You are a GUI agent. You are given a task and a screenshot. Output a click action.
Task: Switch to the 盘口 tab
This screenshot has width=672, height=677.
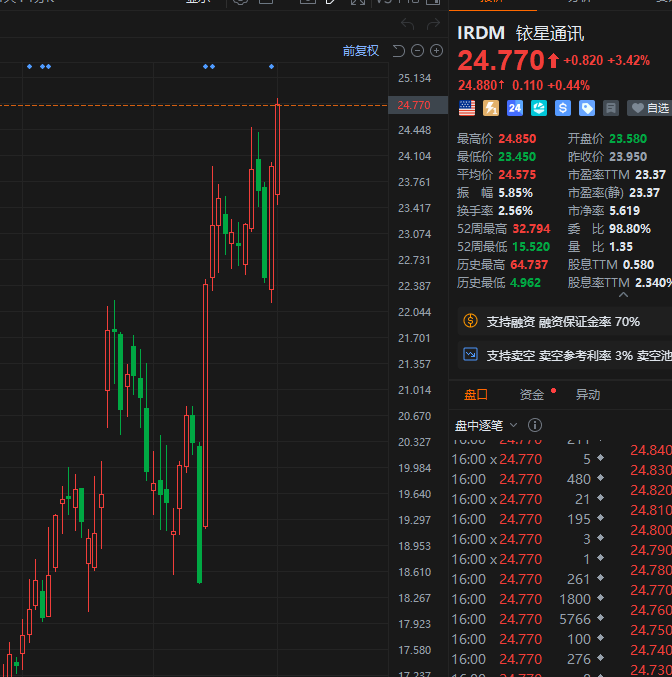[x=476, y=395]
